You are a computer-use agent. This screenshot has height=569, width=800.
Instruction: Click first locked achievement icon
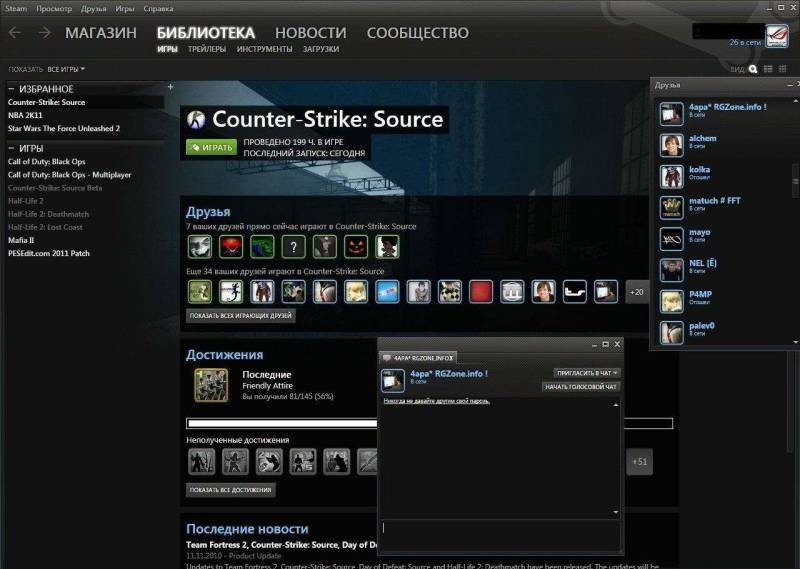tap(202, 462)
